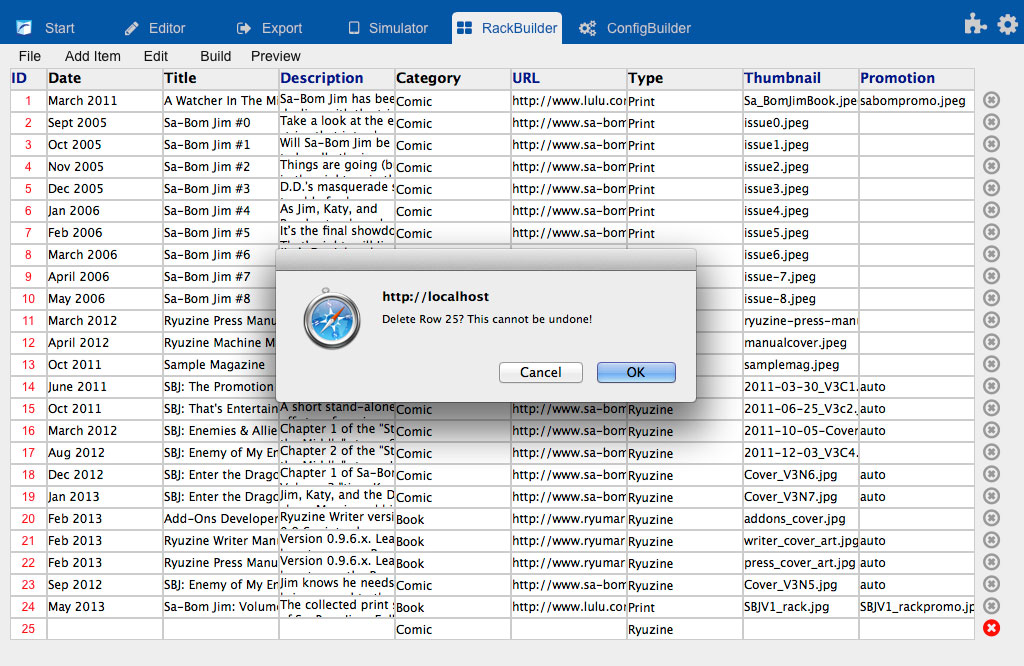The image size is (1024, 666).
Task: Open the Build menu
Action: 215,56
